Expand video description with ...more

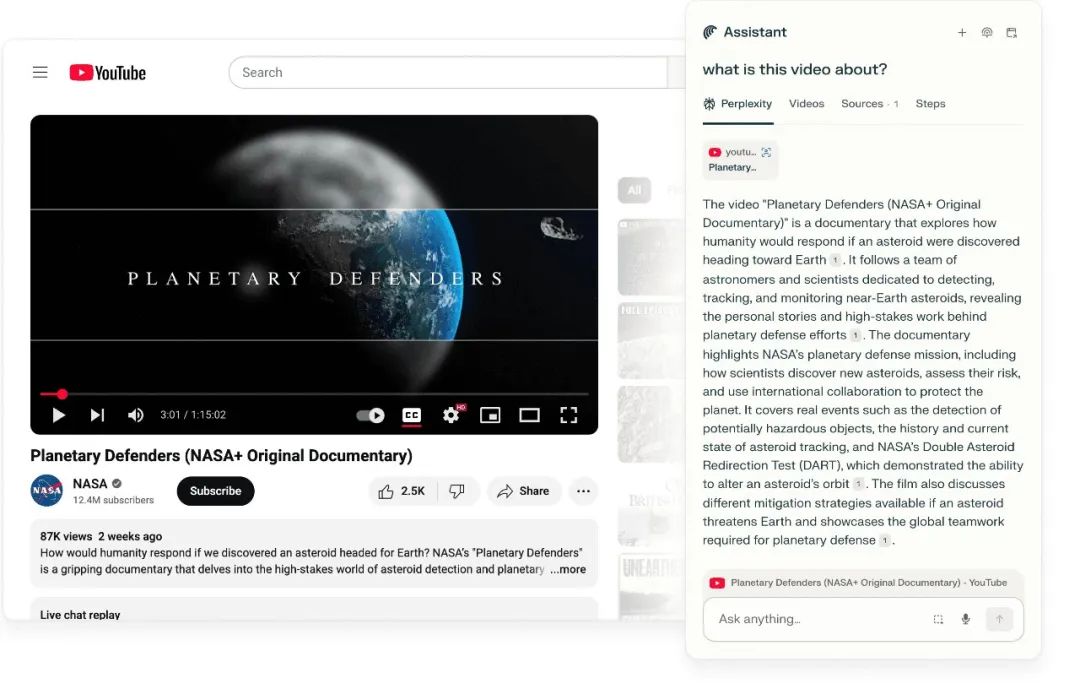point(568,570)
